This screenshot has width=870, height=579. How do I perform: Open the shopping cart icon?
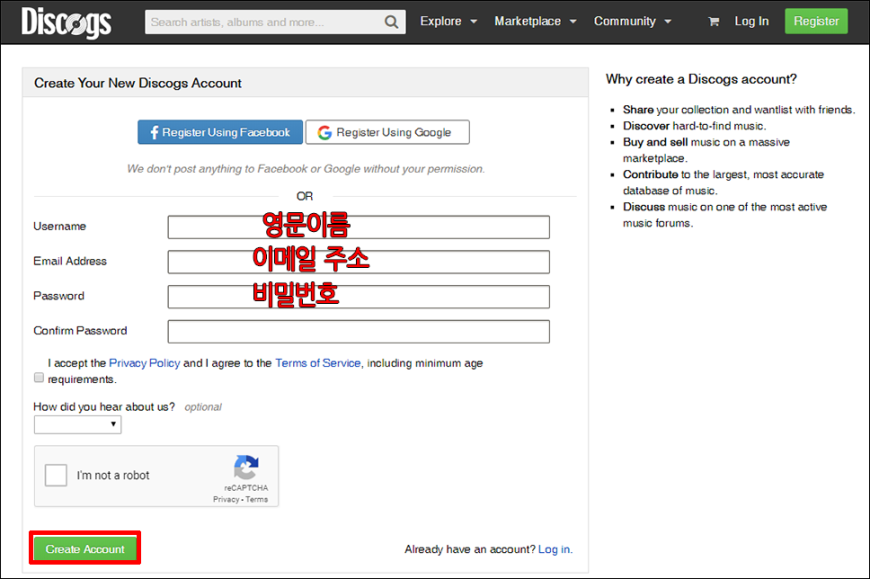pyautogui.click(x=714, y=22)
